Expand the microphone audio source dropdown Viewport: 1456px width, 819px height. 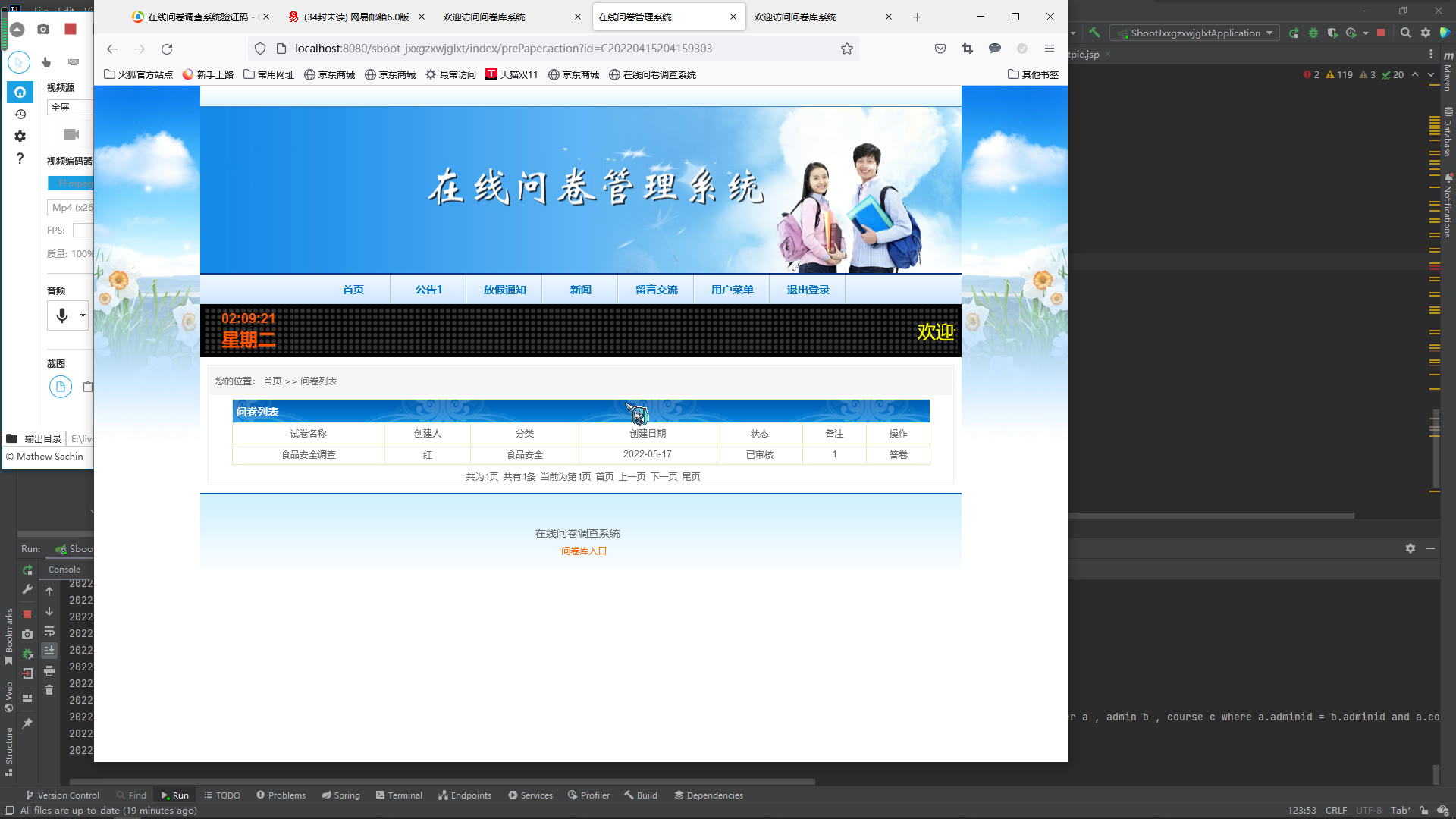pyautogui.click(x=83, y=315)
